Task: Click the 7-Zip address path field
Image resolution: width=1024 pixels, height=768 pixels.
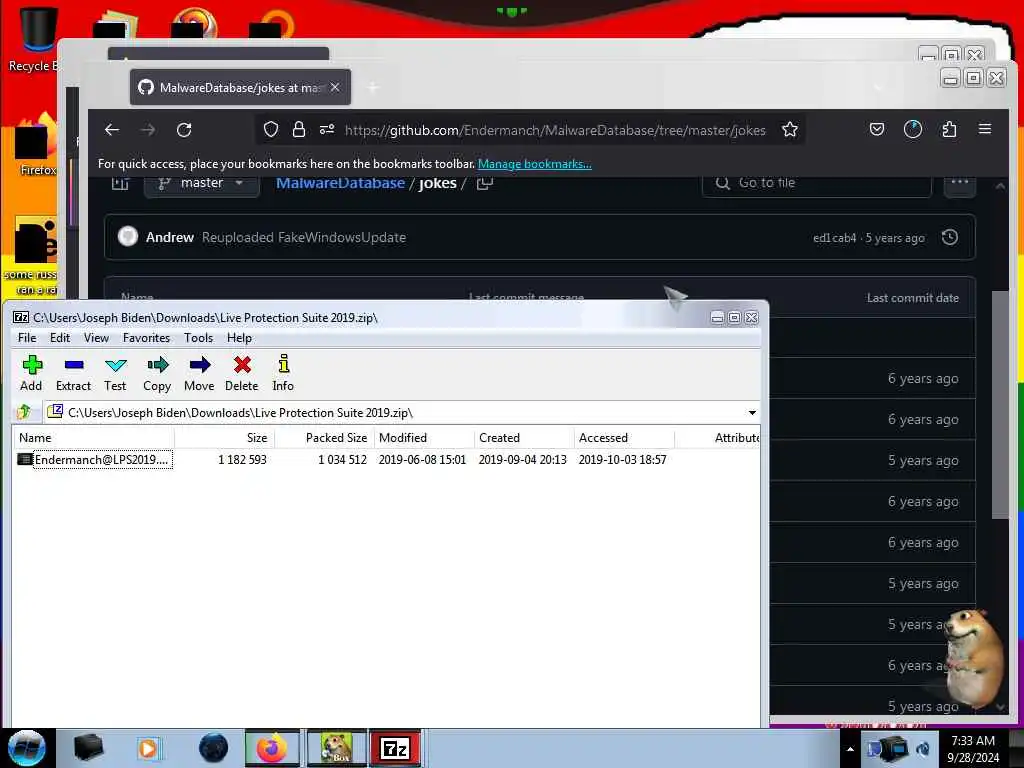Action: pyautogui.click(x=401, y=413)
